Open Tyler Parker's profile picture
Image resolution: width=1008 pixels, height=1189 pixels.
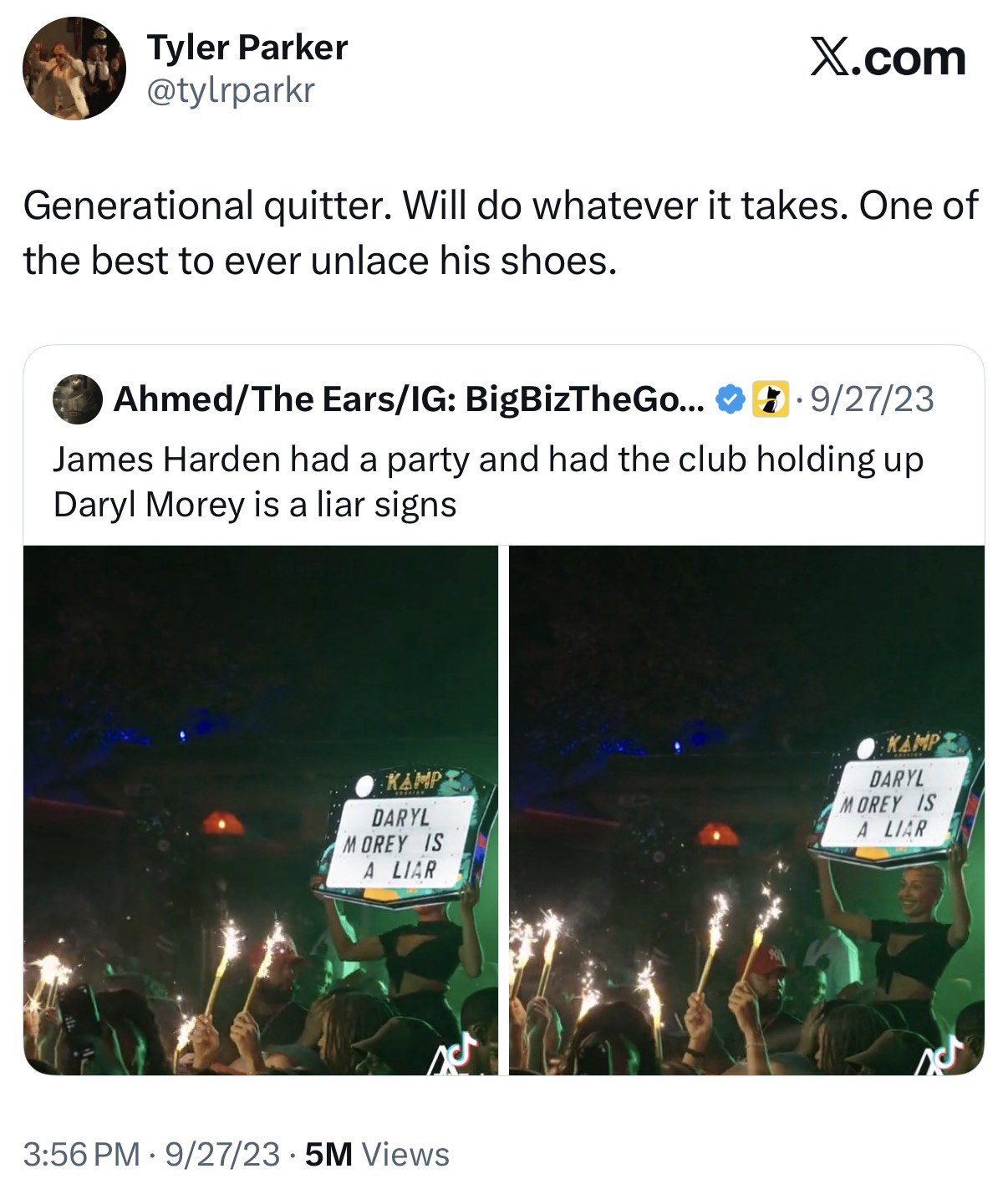pyautogui.click(x=74, y=69)
